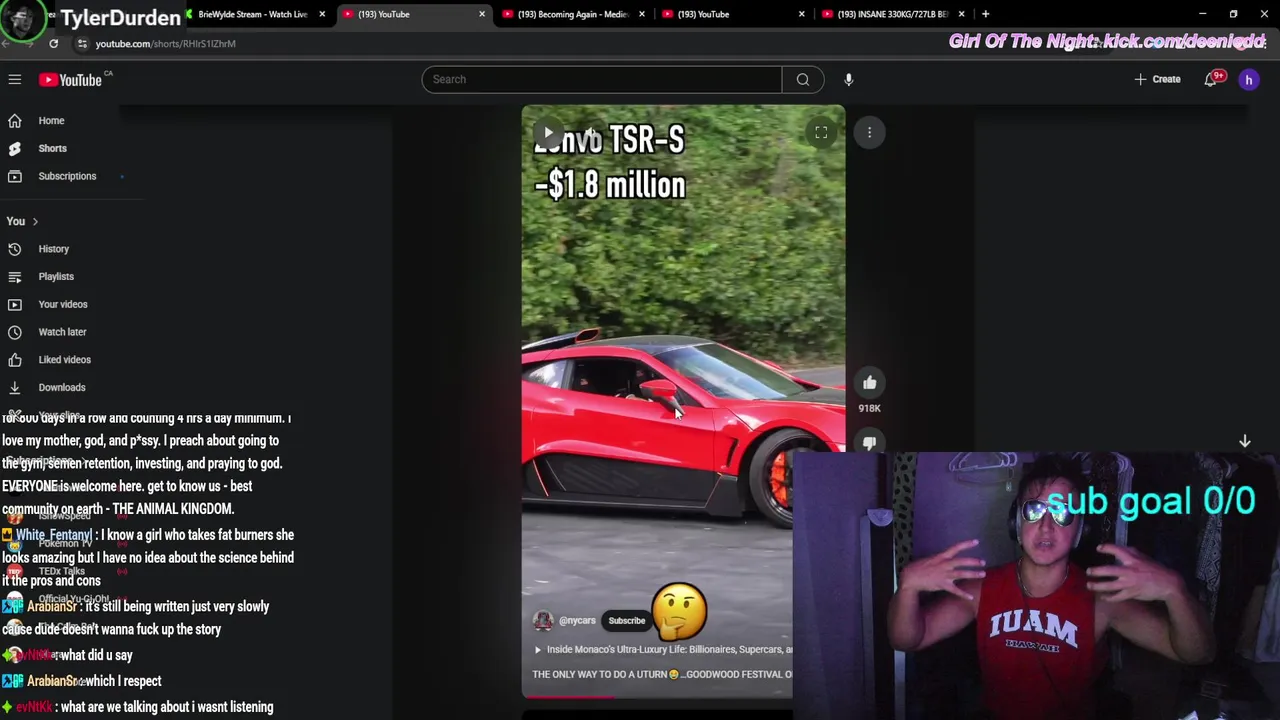The image size is (1280, 720).
Task: Go to the YouTube logo home page
Action: 71,80
